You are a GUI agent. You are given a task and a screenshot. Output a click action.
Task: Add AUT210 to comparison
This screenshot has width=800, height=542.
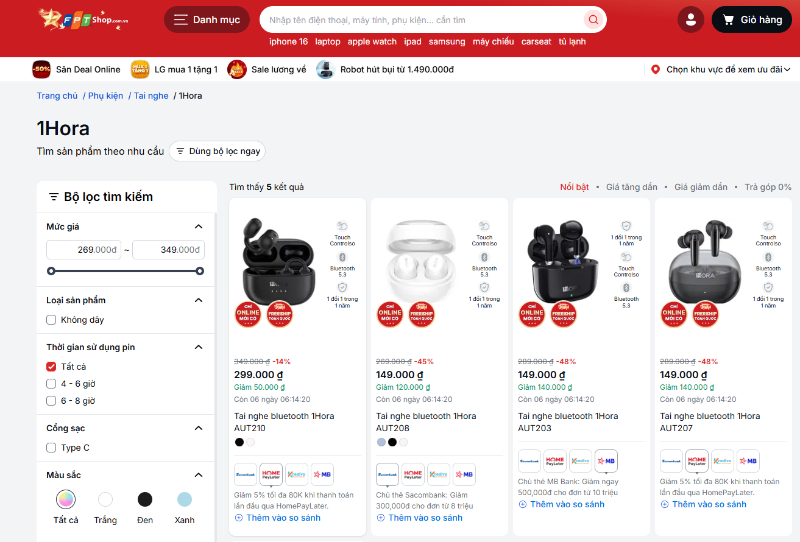(278, 518)
